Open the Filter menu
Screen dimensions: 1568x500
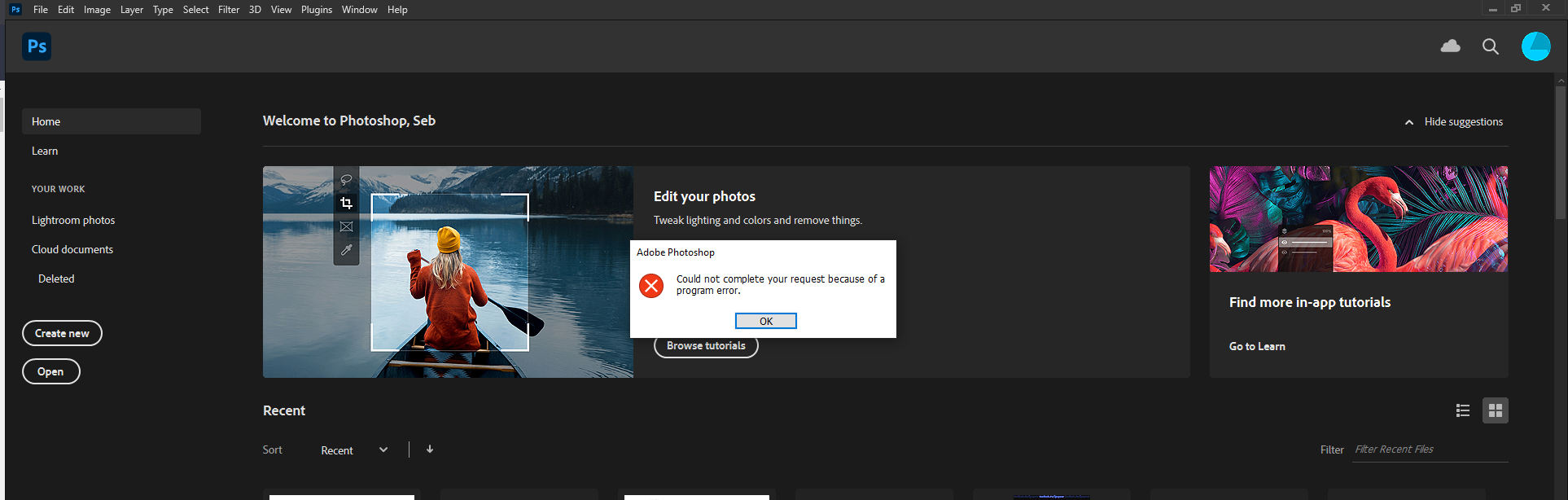228,10
